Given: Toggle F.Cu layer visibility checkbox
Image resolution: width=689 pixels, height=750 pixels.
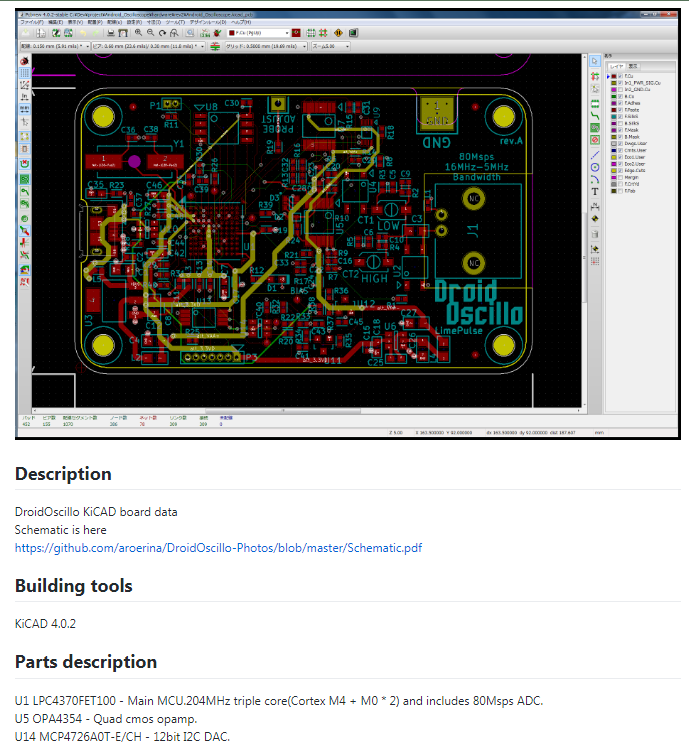Looking at the screenshot, I should (x=620, y=76).
